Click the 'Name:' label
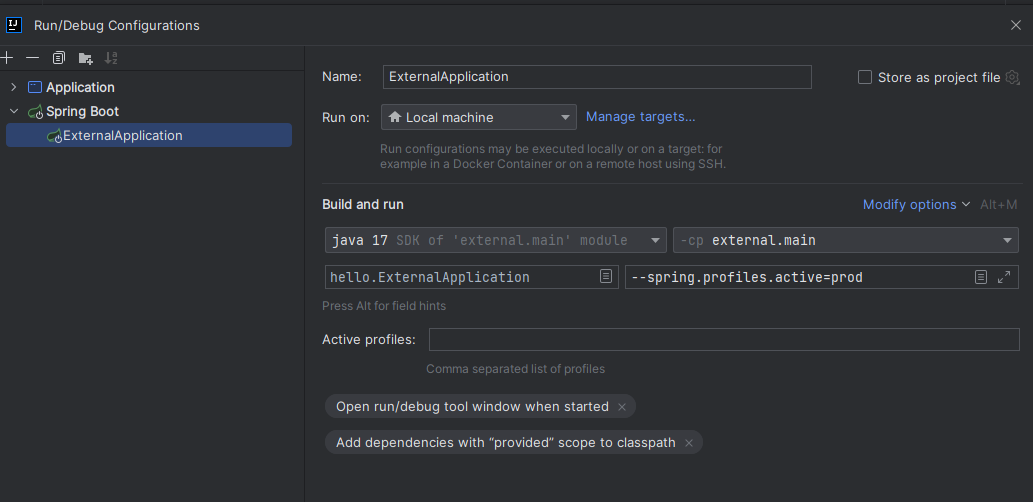The image size is (1033, 502). tap(341, 76)
